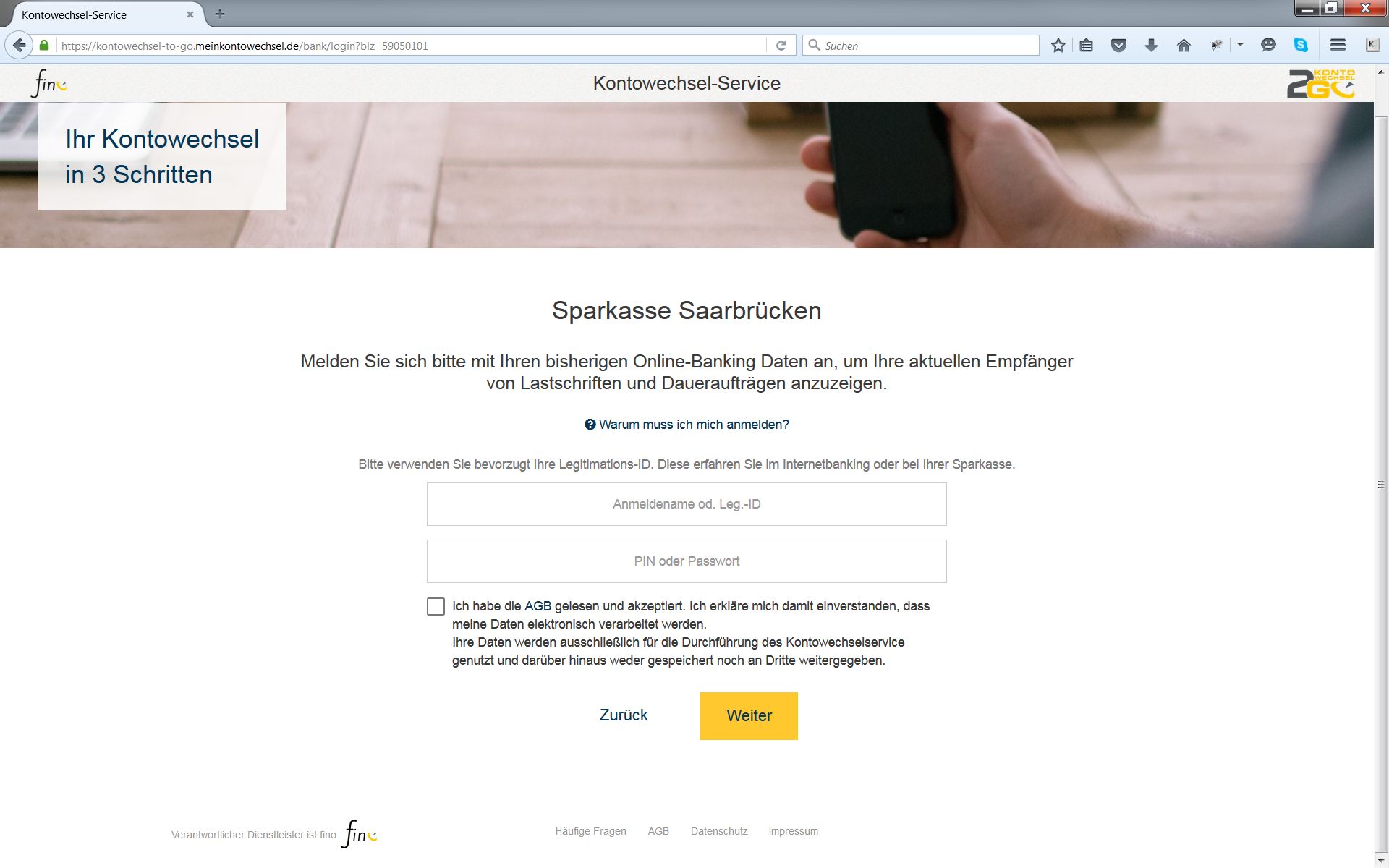Click the Zurück link

click(624, 715)
